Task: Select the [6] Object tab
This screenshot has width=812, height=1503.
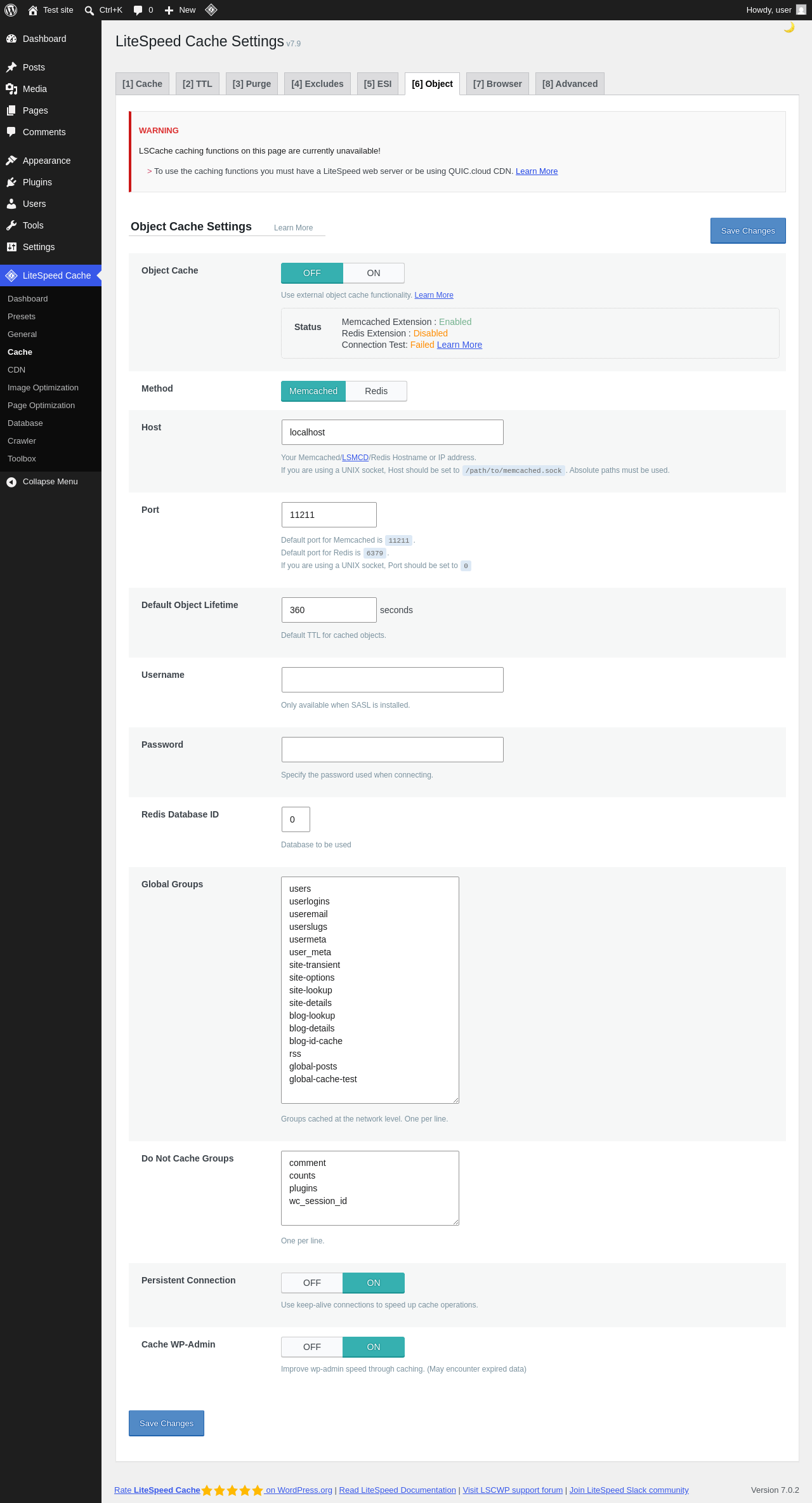Action: click(x=432, y=84)
